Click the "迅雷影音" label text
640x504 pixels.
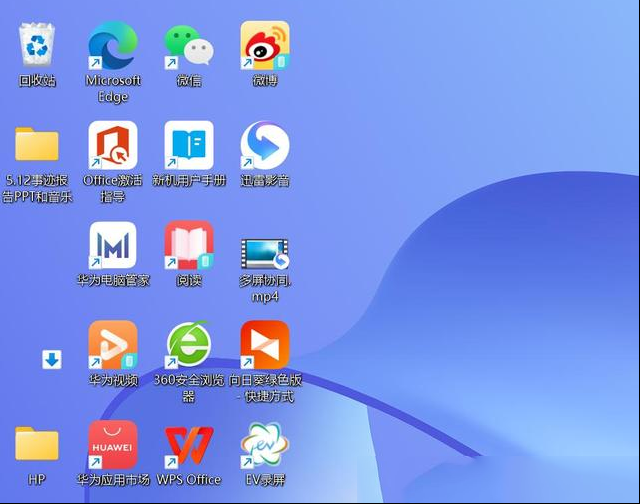point(265,180)
